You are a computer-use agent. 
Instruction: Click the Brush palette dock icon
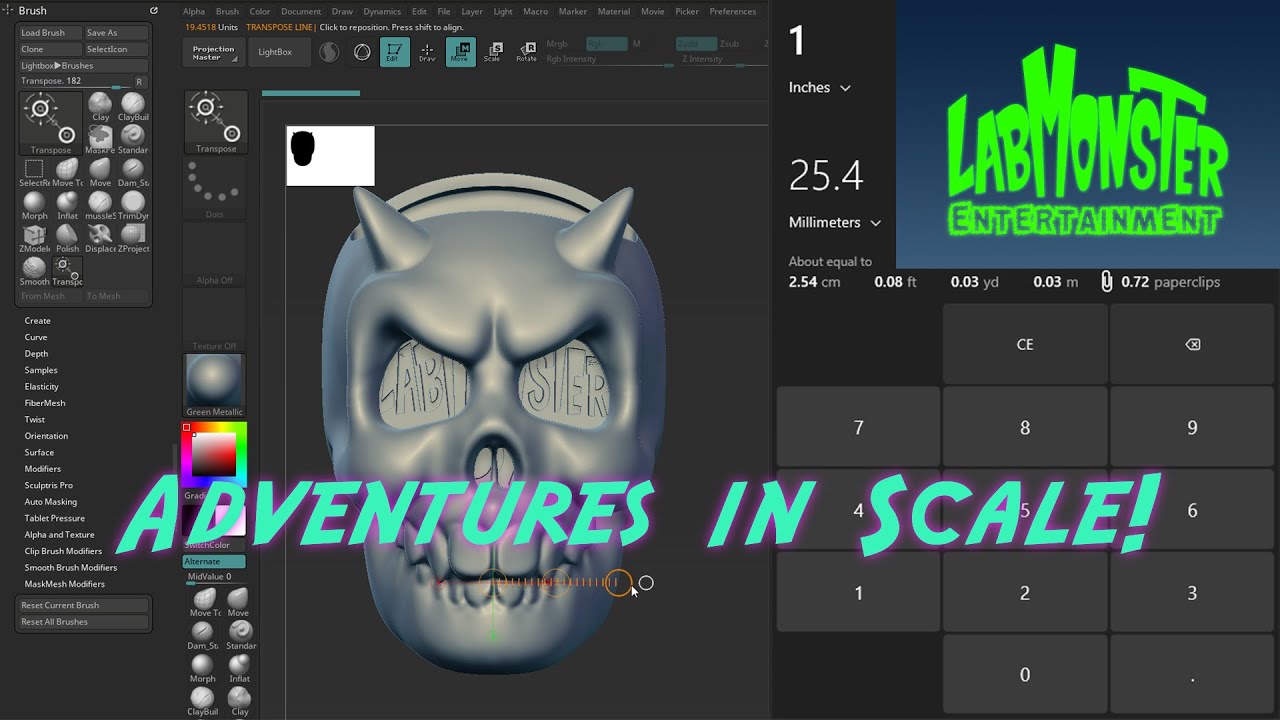153,11
